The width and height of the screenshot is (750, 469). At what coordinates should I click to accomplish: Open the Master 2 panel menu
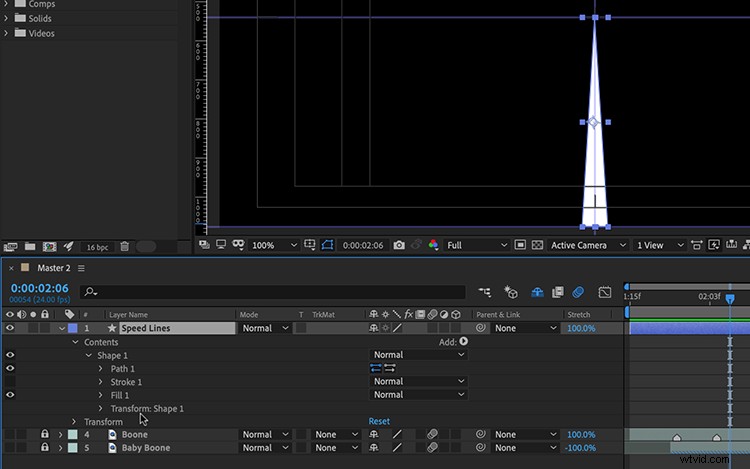tap(81, 268)
